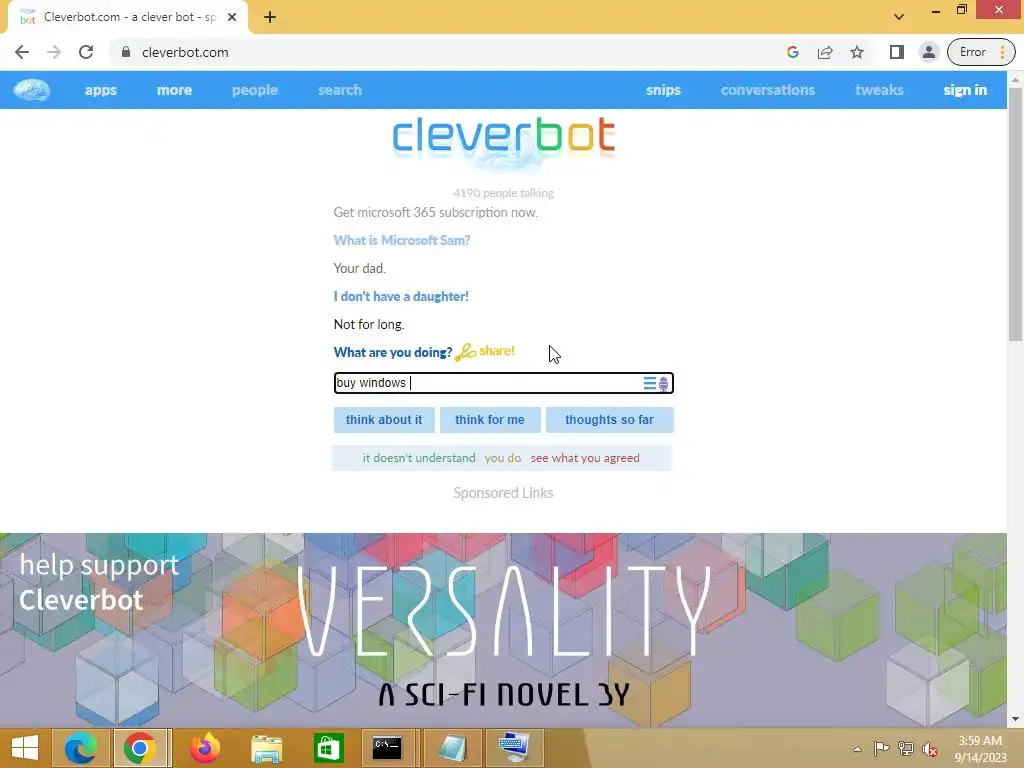The width and height of the screenshot is (1024, 768).
Task: Open the three-line options icon in input box
Action: [x=649, y=383]
